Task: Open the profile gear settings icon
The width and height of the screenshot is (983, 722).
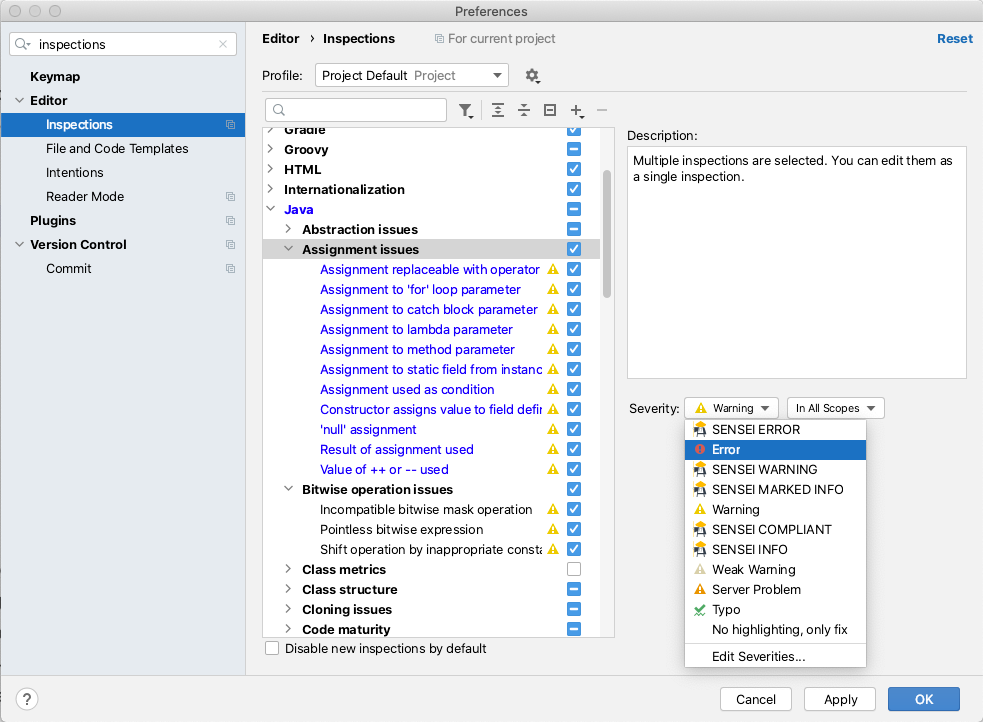Action: (x=532, y=76)
